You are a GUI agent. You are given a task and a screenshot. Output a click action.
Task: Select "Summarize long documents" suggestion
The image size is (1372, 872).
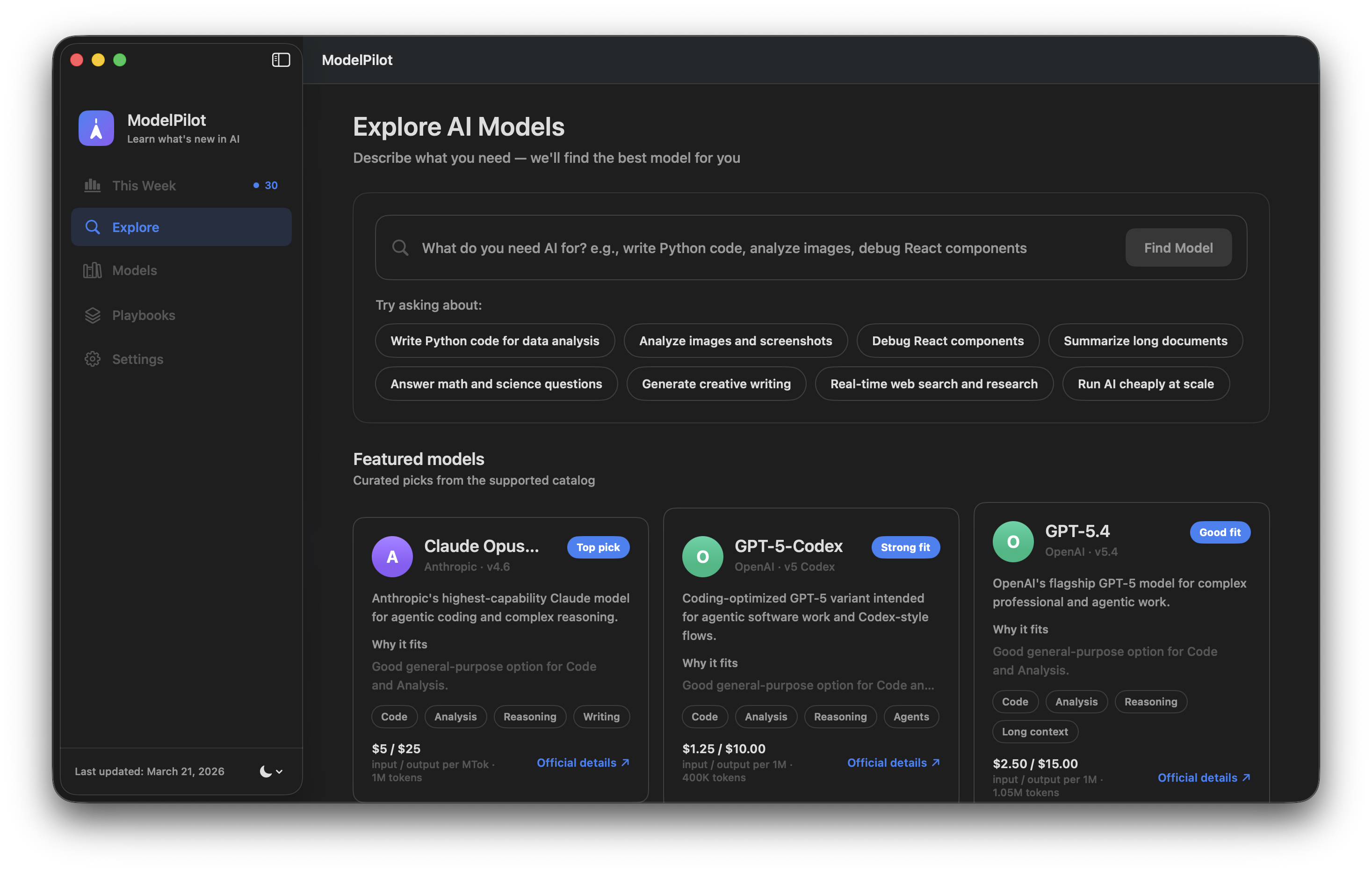tap(1145, 341)
